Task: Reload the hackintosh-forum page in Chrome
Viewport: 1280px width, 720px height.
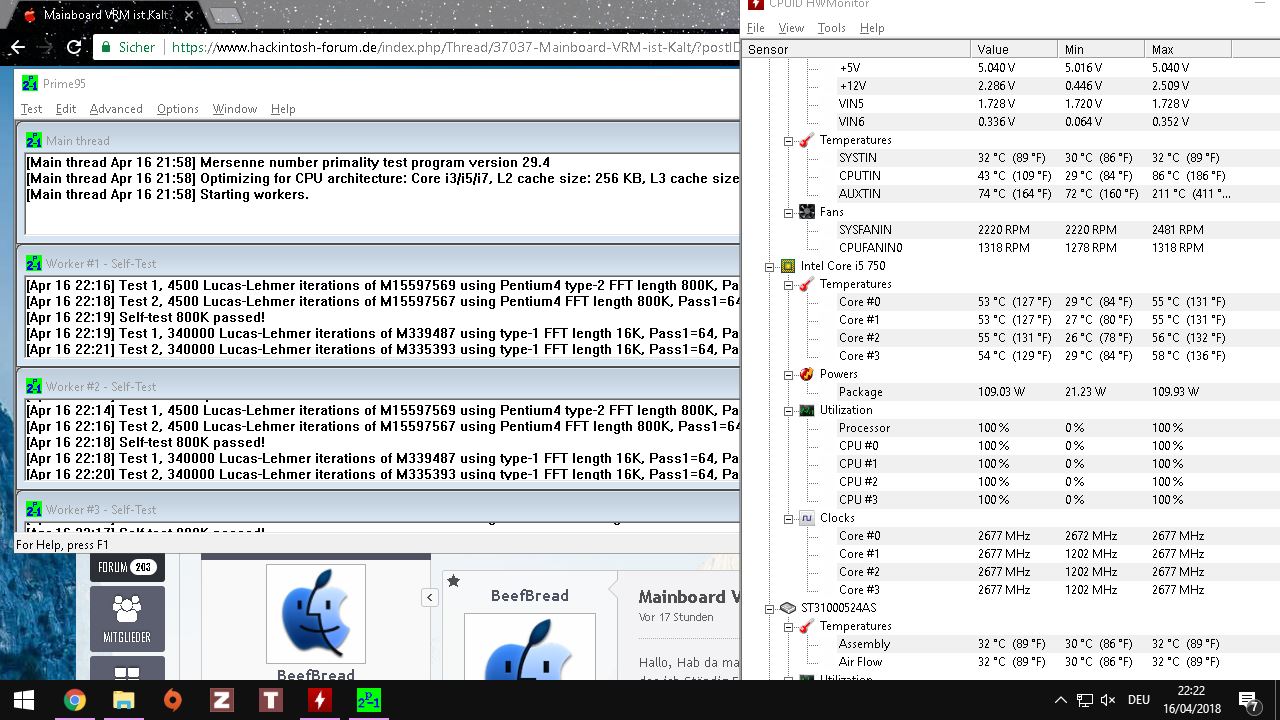Action: pyautogui.click(x=74, y=47)
